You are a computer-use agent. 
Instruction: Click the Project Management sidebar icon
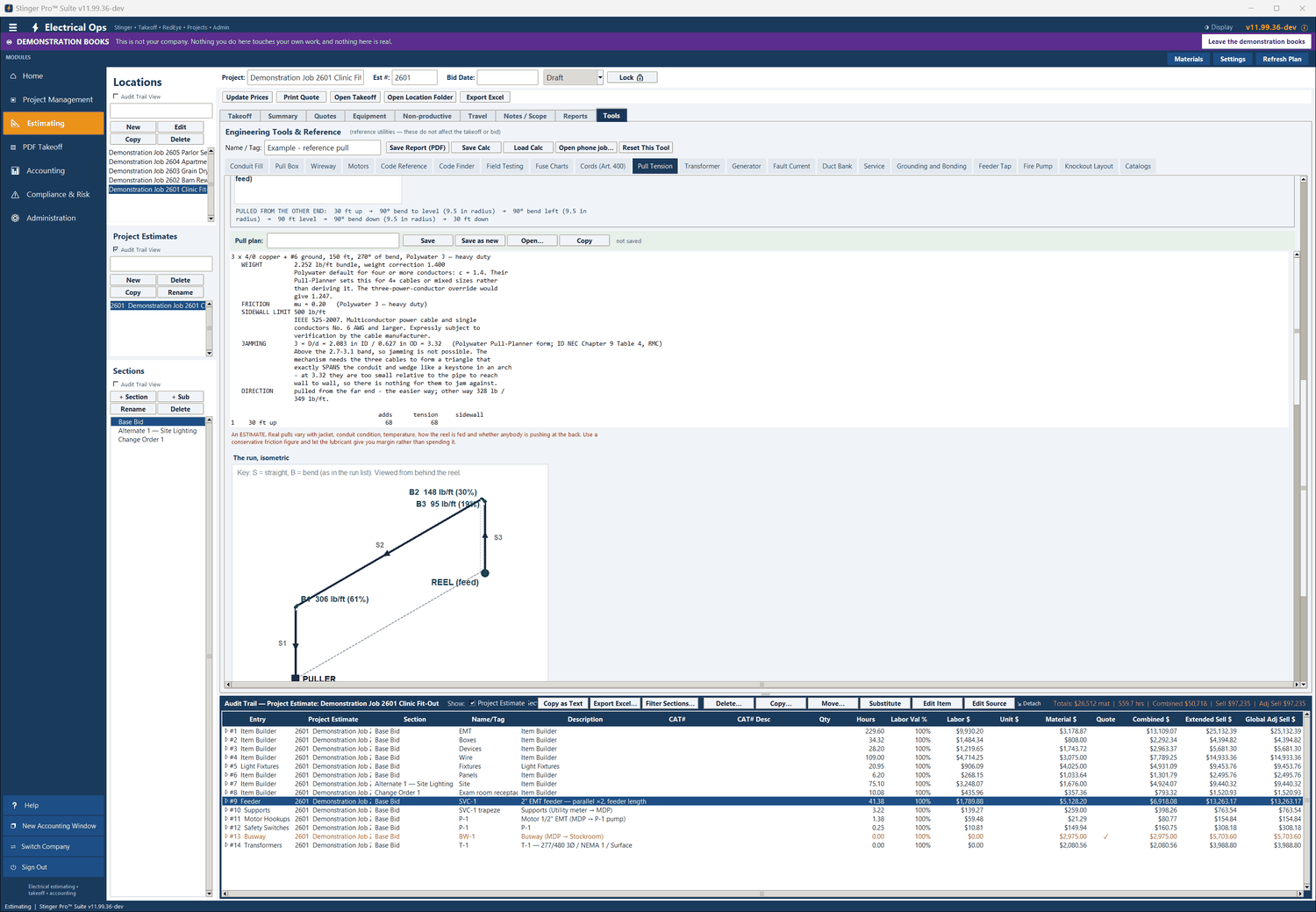click(x=14, y=100)
